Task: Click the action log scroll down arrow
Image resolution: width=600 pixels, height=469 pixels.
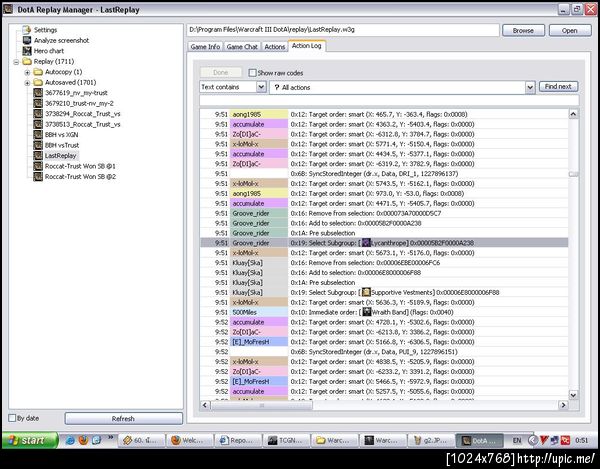Action: [x=573, y=394]
